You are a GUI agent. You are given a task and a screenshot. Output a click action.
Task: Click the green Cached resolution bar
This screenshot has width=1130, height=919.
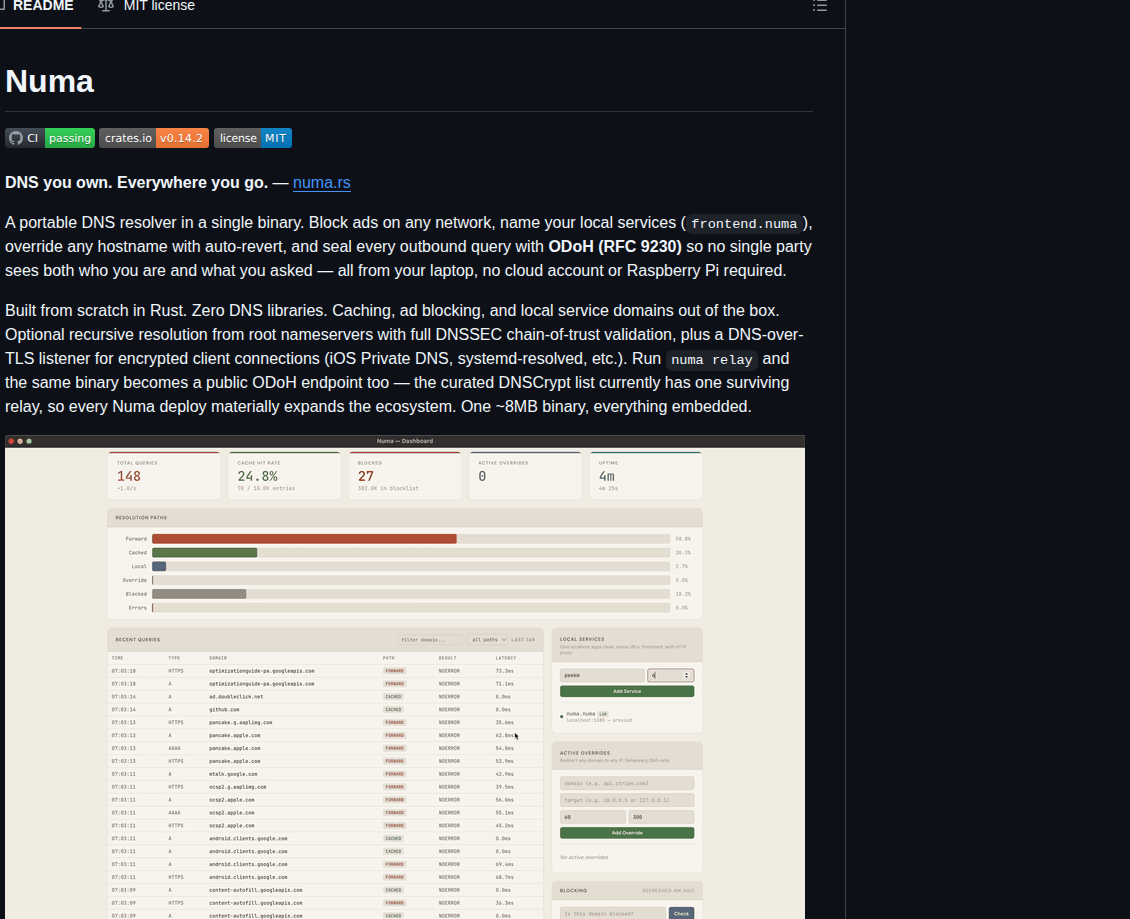(205, 553)
